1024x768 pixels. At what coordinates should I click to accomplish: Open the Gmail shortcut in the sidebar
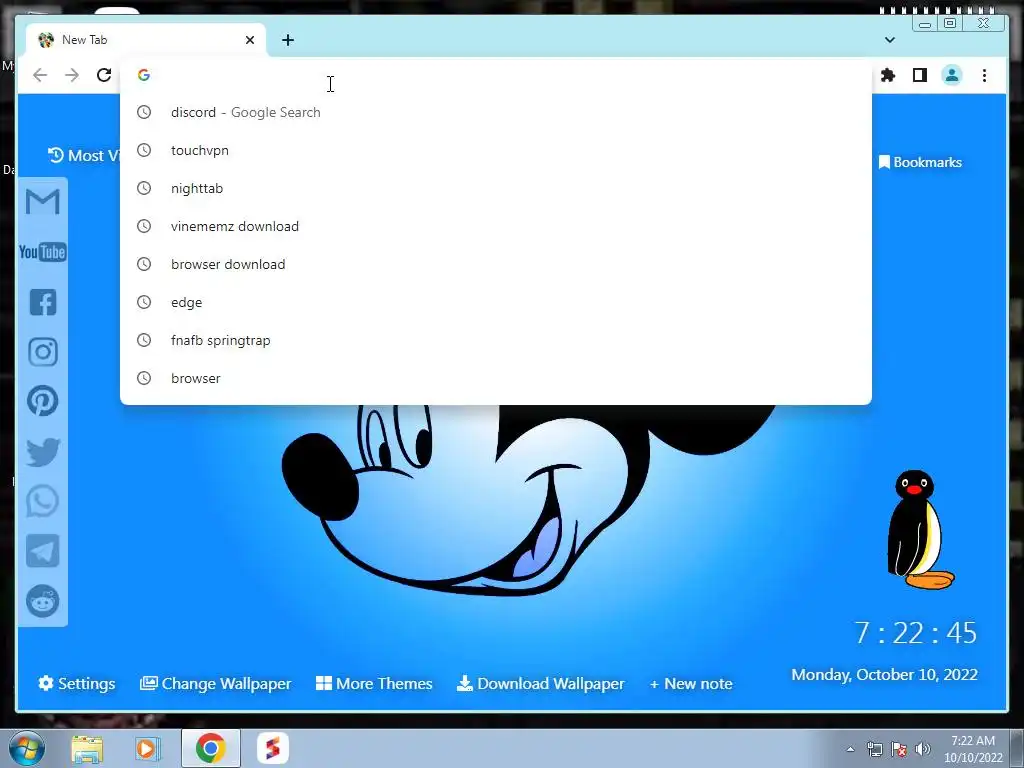click(42, 201)
